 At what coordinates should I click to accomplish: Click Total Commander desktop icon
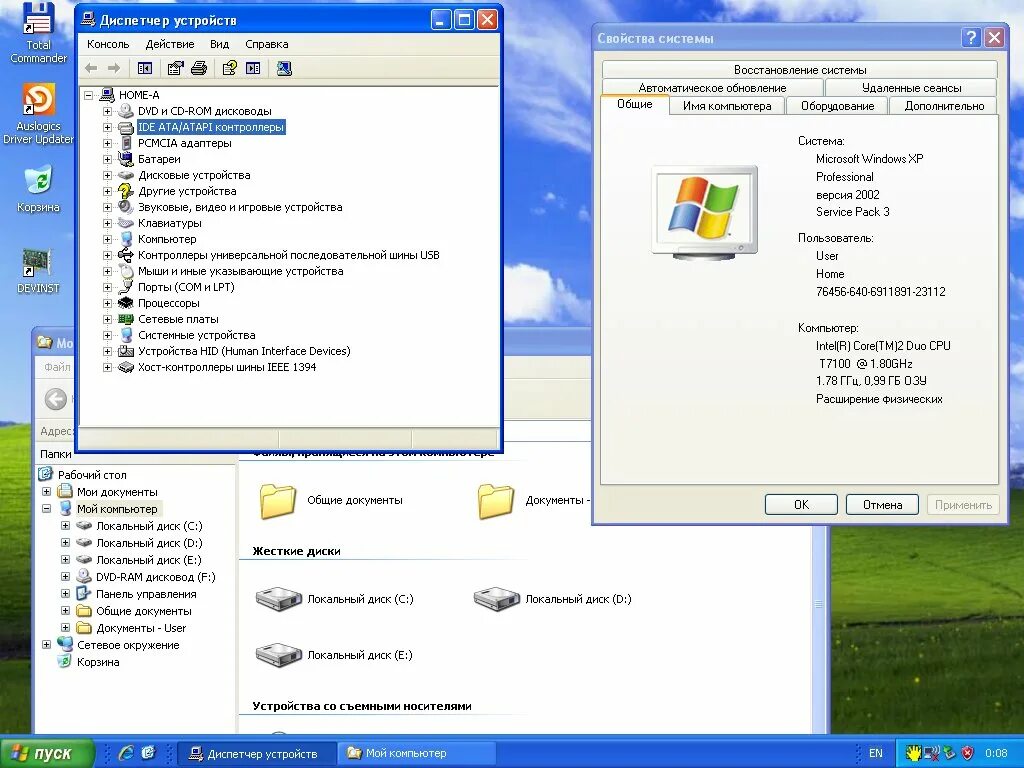click(x=38, y=33)
